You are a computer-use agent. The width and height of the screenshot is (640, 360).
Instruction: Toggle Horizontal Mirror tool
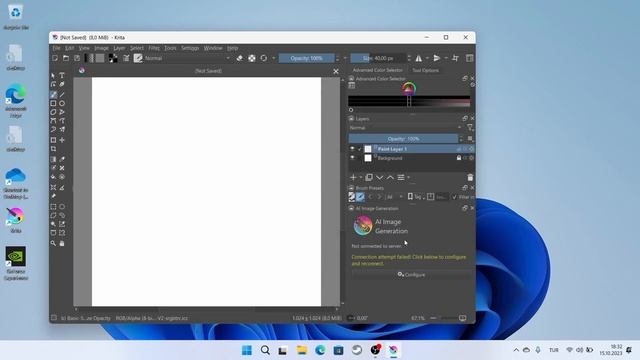click(419, 58)
